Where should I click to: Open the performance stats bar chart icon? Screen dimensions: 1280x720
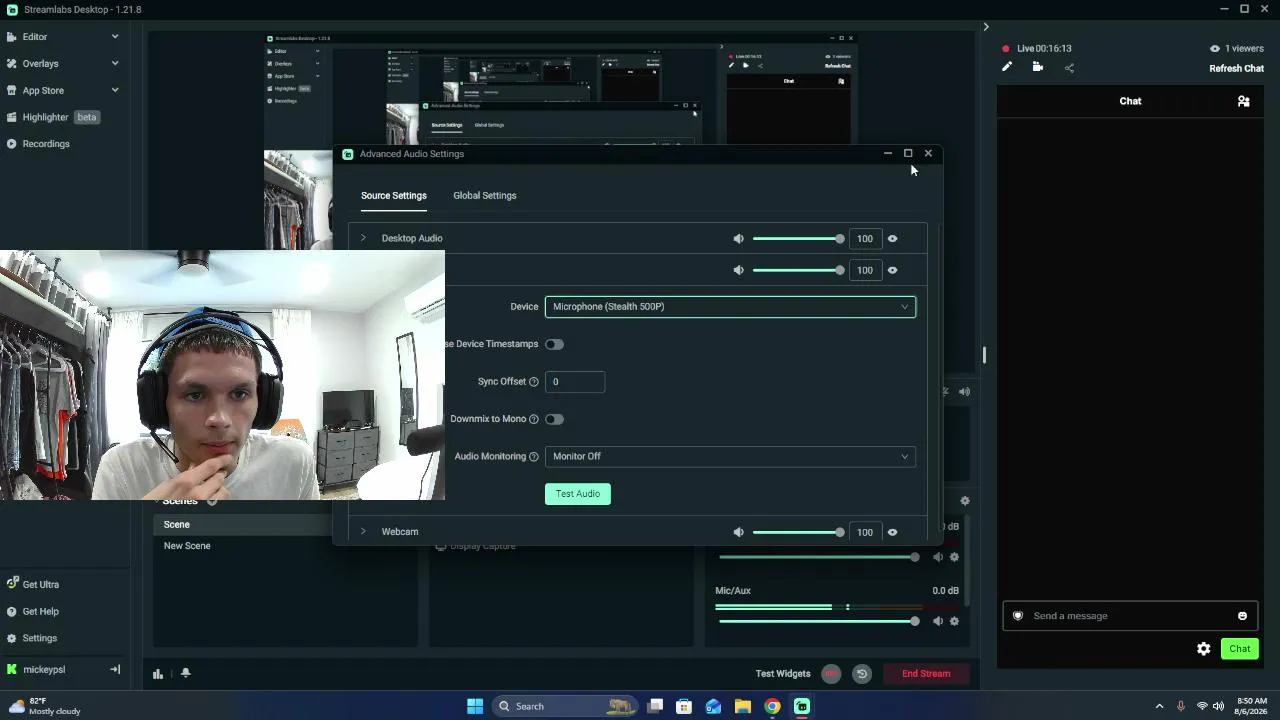pos(158,674)
